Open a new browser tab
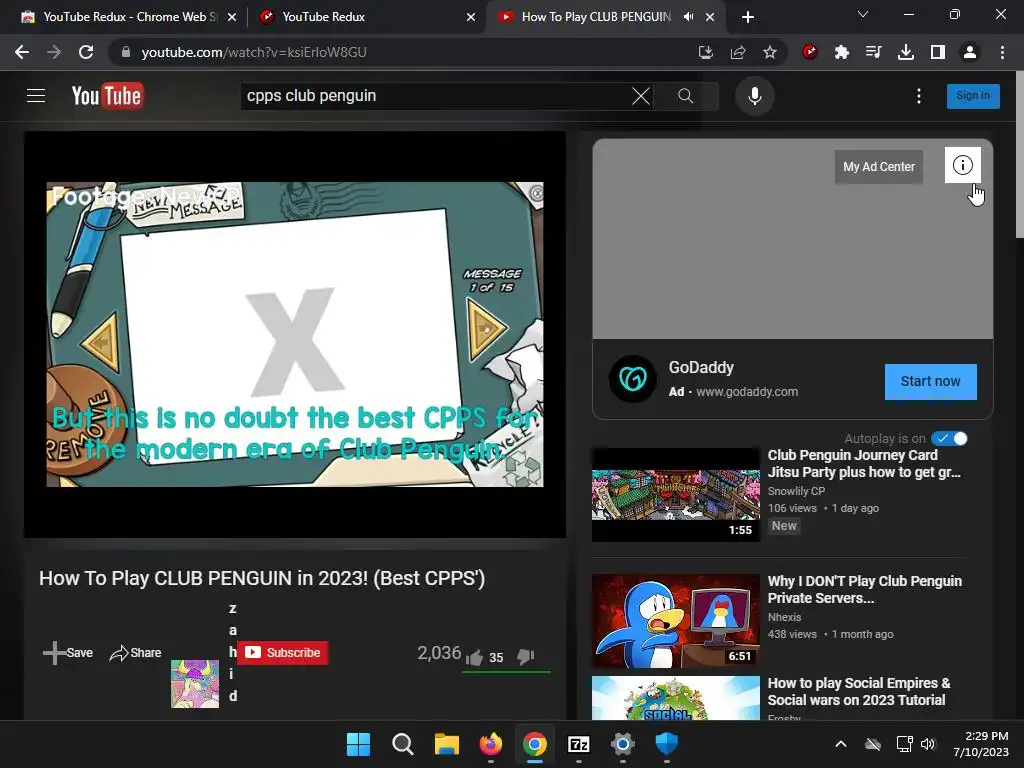Viewport: 1024px width, 768px height. [748, 17]
